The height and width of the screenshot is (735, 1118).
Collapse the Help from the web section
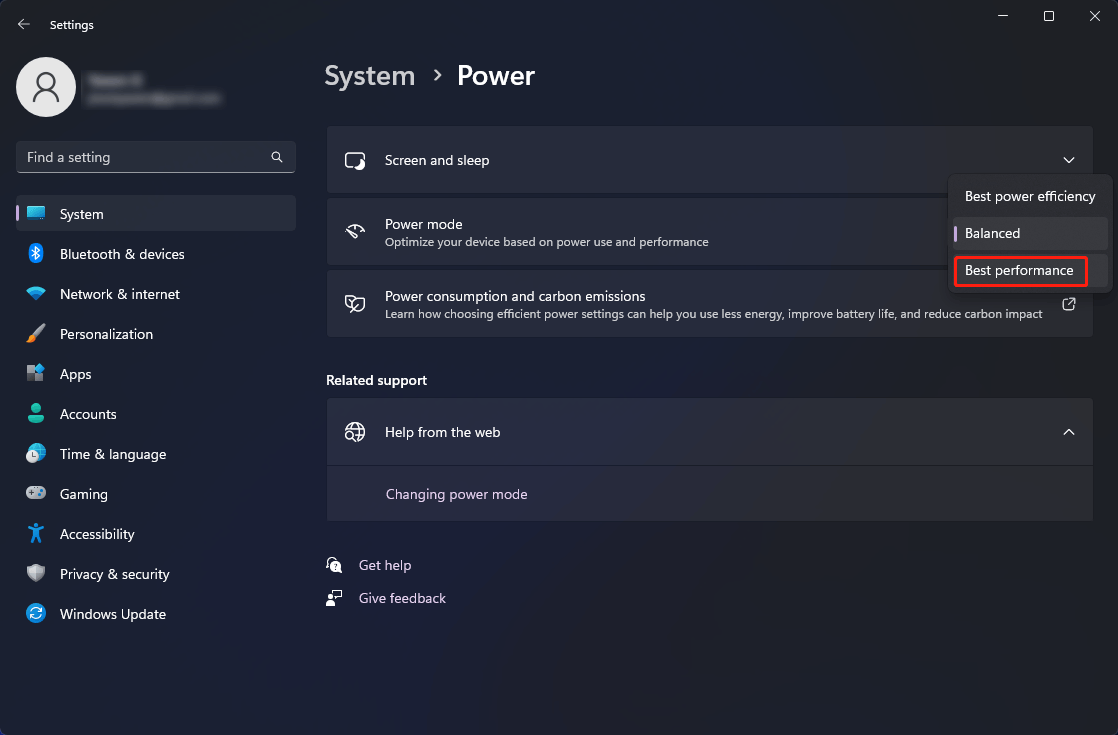1069,432
